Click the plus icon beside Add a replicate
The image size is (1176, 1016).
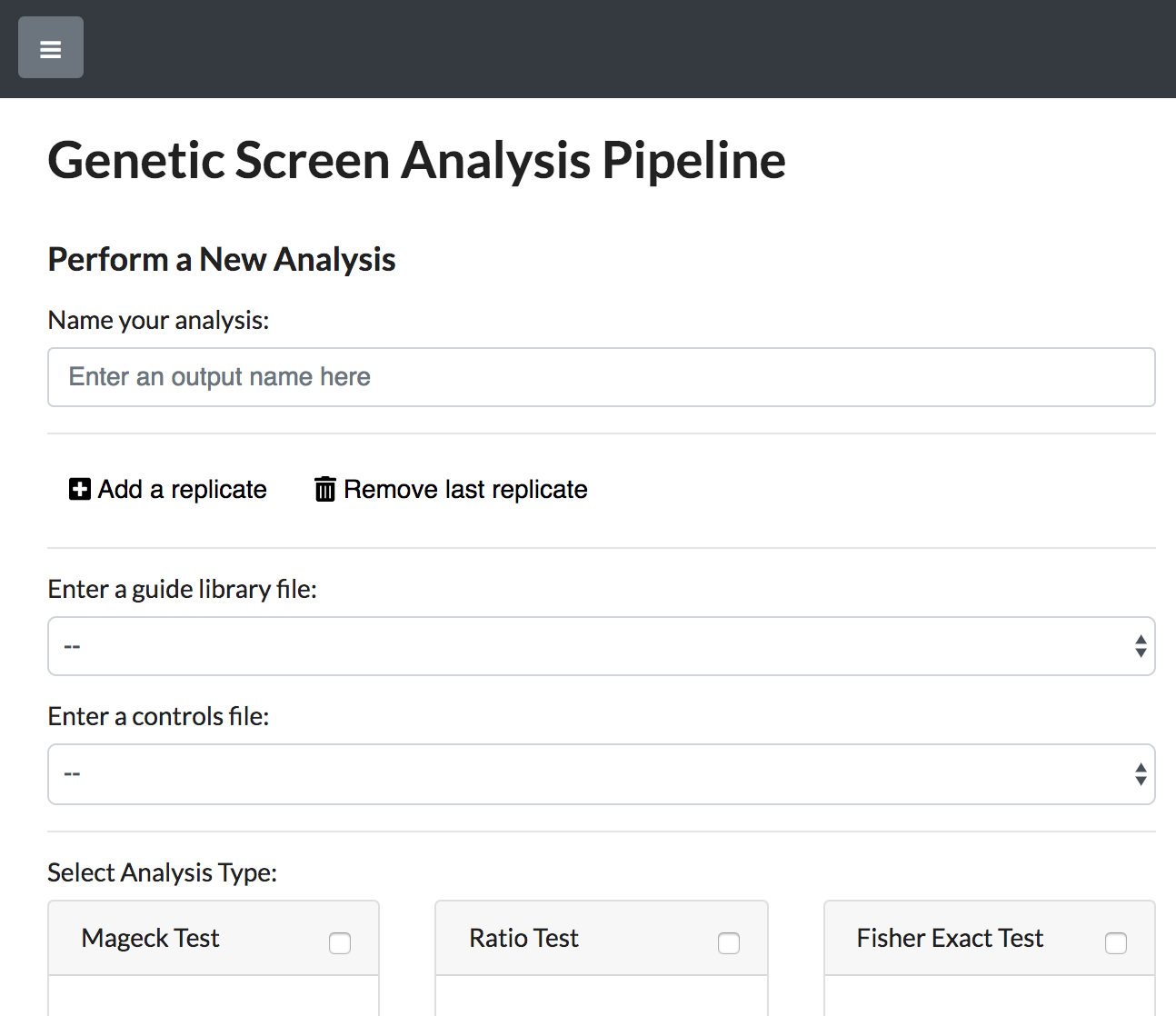tap(79, 489)
